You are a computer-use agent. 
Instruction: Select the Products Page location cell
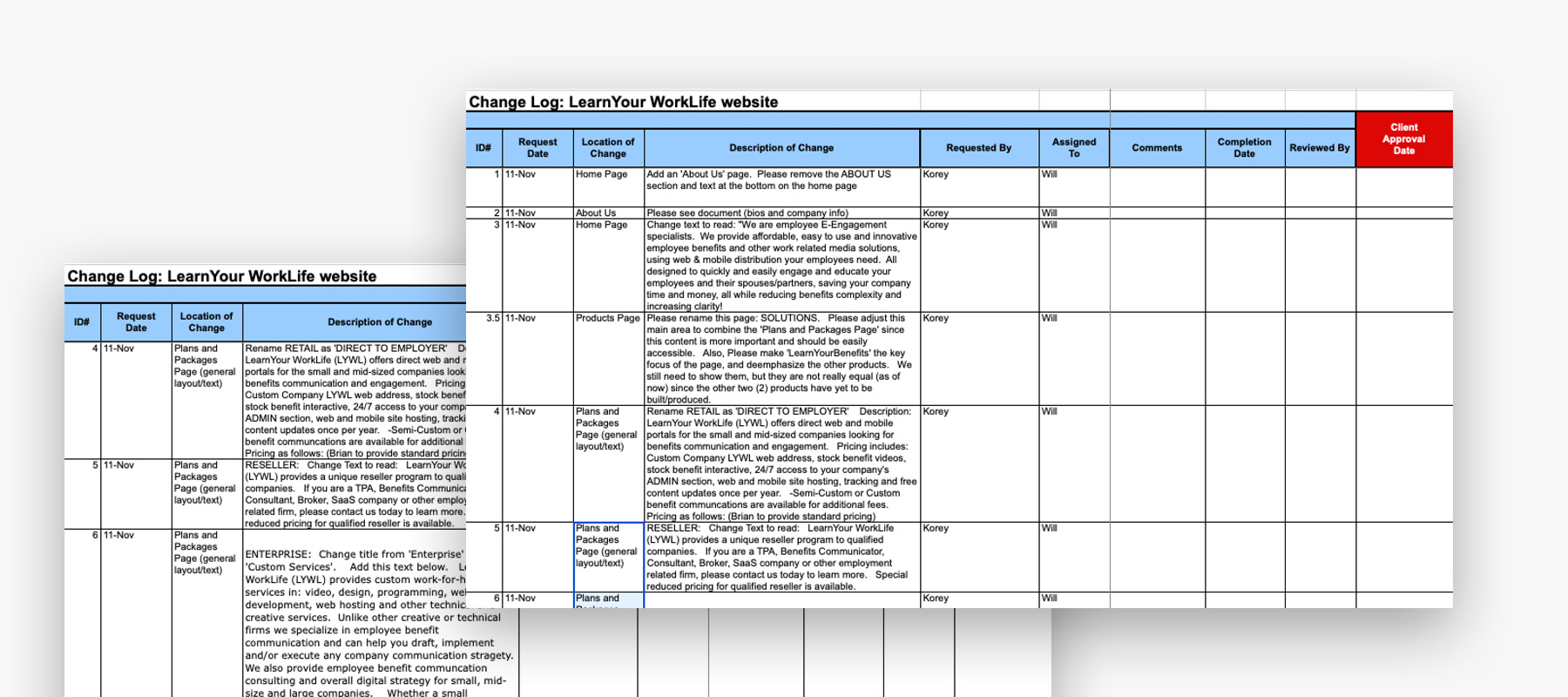[608, 358]
